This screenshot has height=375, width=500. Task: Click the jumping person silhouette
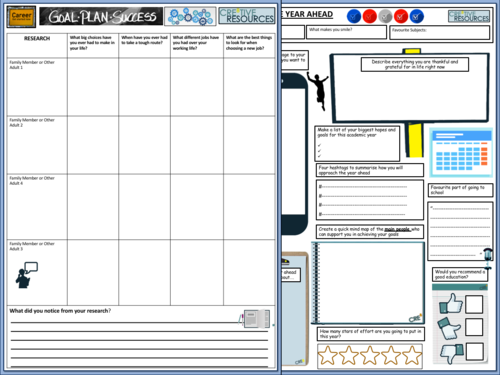click(318, 90)
